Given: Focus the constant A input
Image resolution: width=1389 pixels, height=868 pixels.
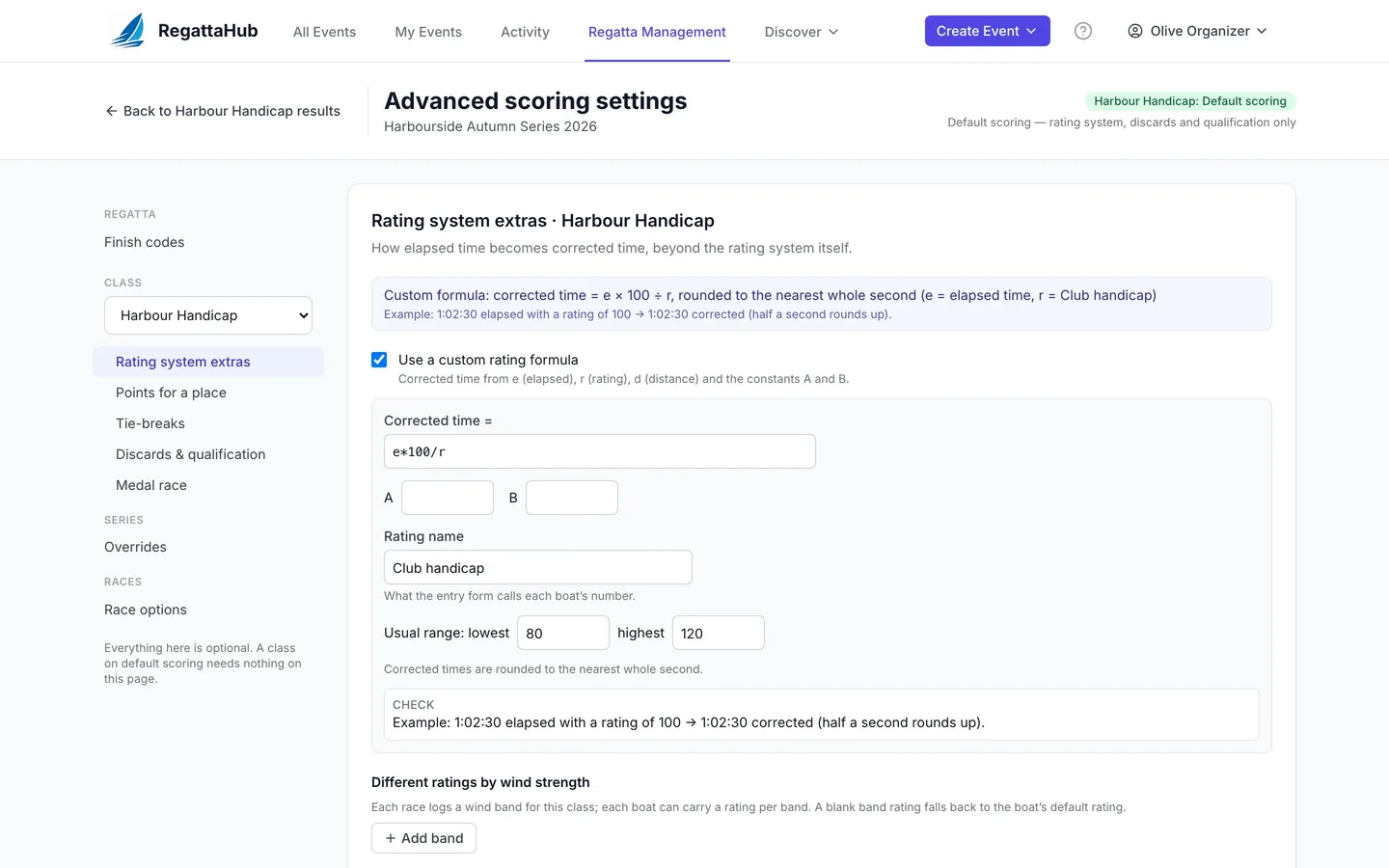Looking at the screenshot, I should click(448, 498).
